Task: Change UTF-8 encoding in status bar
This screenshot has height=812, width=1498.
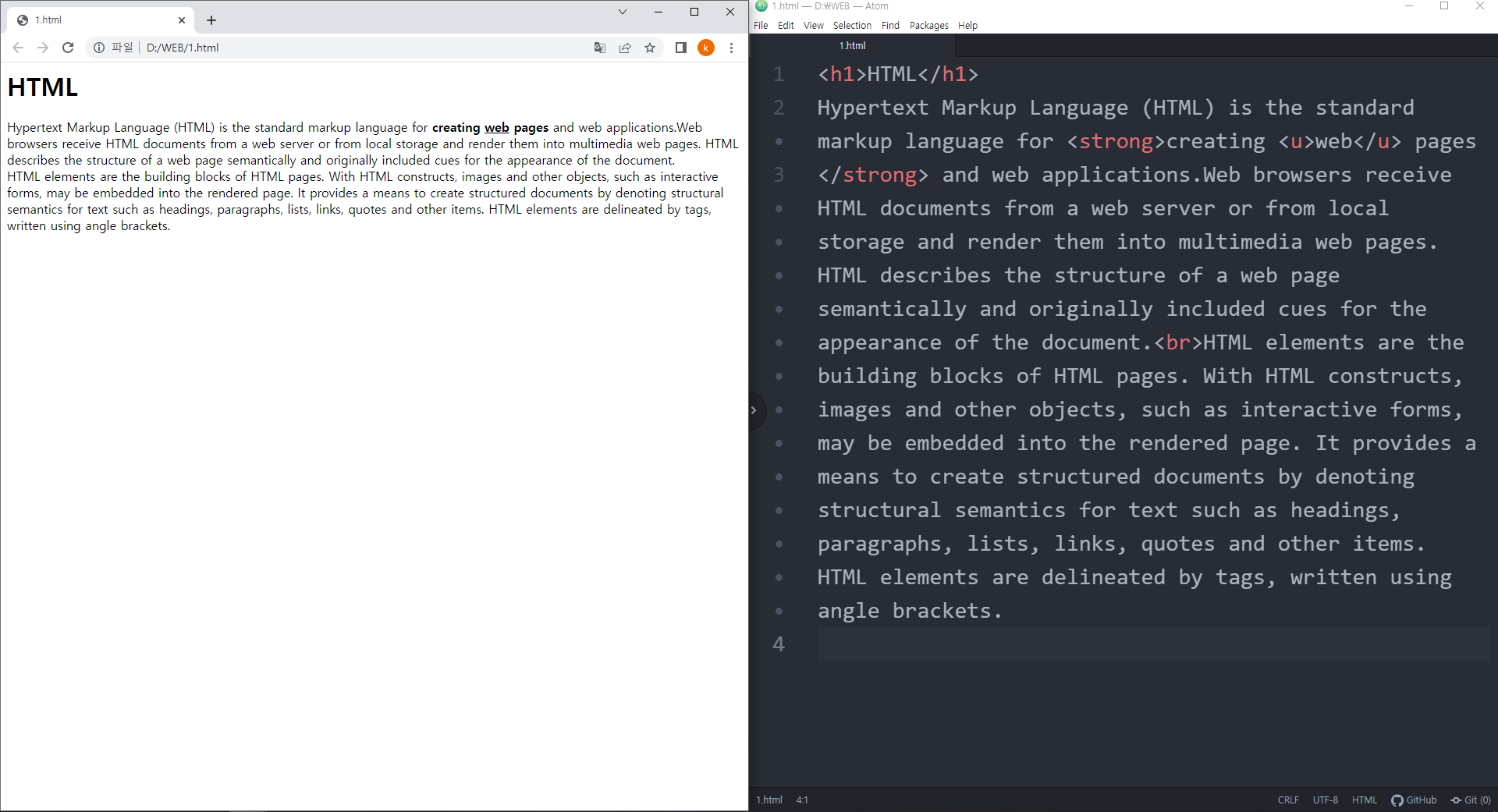Action: pos(1325,800)
